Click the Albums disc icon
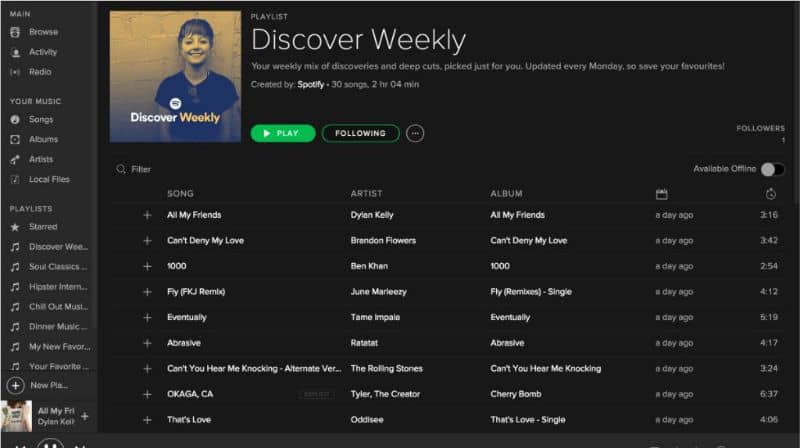The height and width of the screenshot is (448, 800). [15, 139]
